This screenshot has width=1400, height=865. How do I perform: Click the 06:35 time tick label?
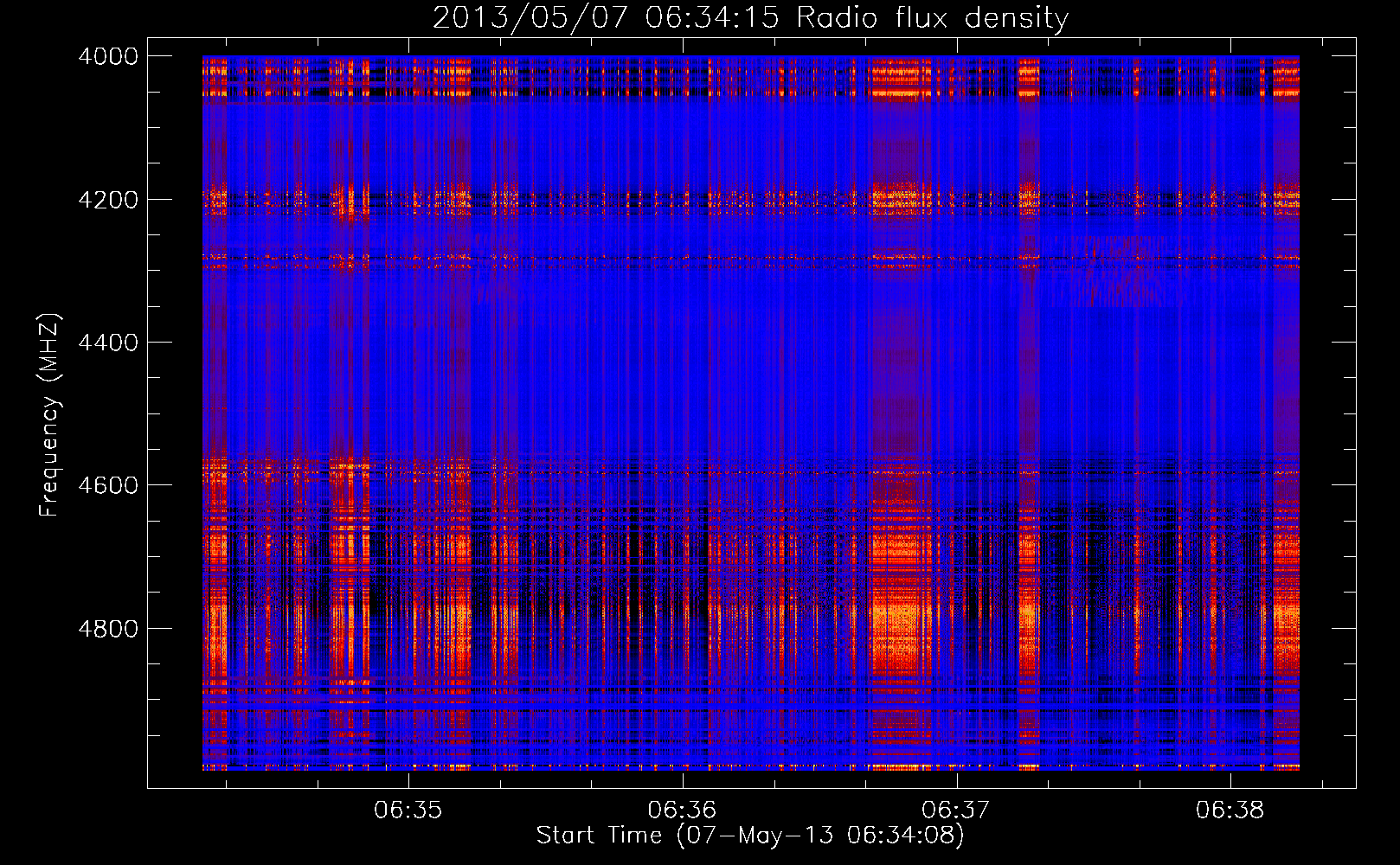[x=408, y=811]
